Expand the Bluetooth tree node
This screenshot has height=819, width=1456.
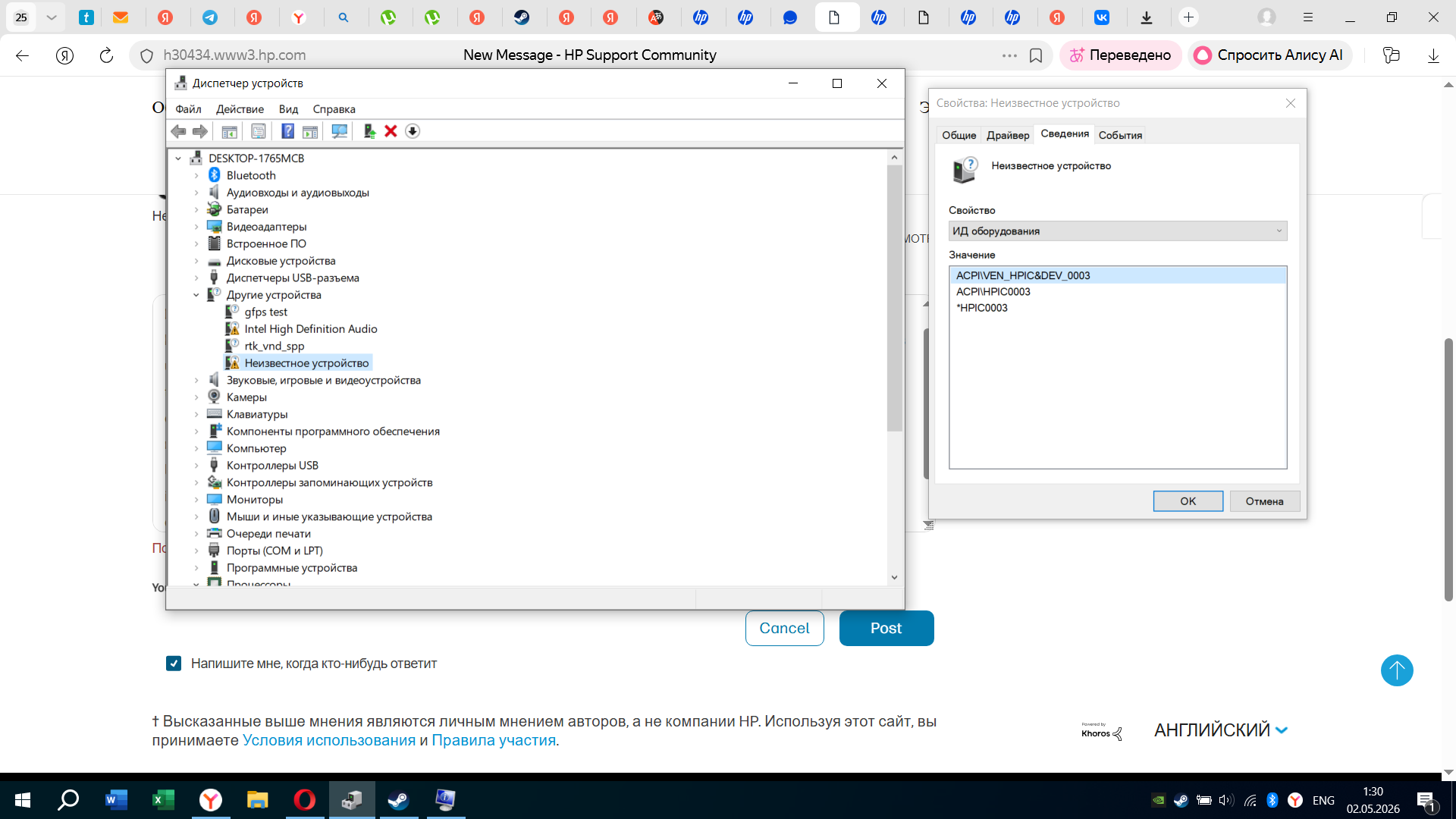[196, 175]
